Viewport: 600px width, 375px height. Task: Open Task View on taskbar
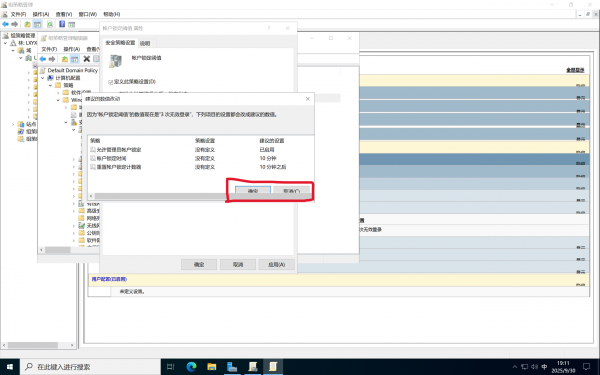(170, 367)
